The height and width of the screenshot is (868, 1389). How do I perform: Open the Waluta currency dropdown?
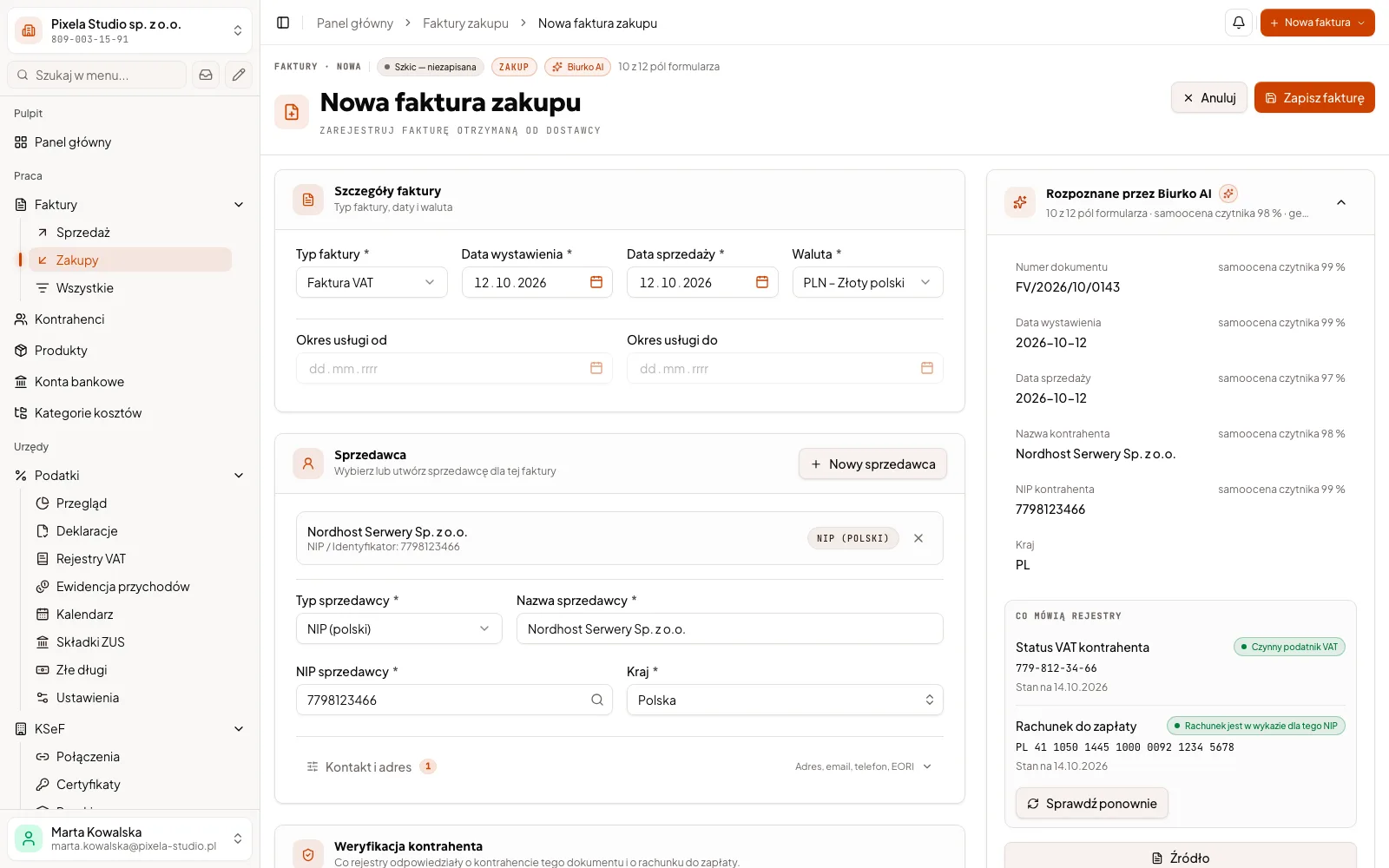867,282
